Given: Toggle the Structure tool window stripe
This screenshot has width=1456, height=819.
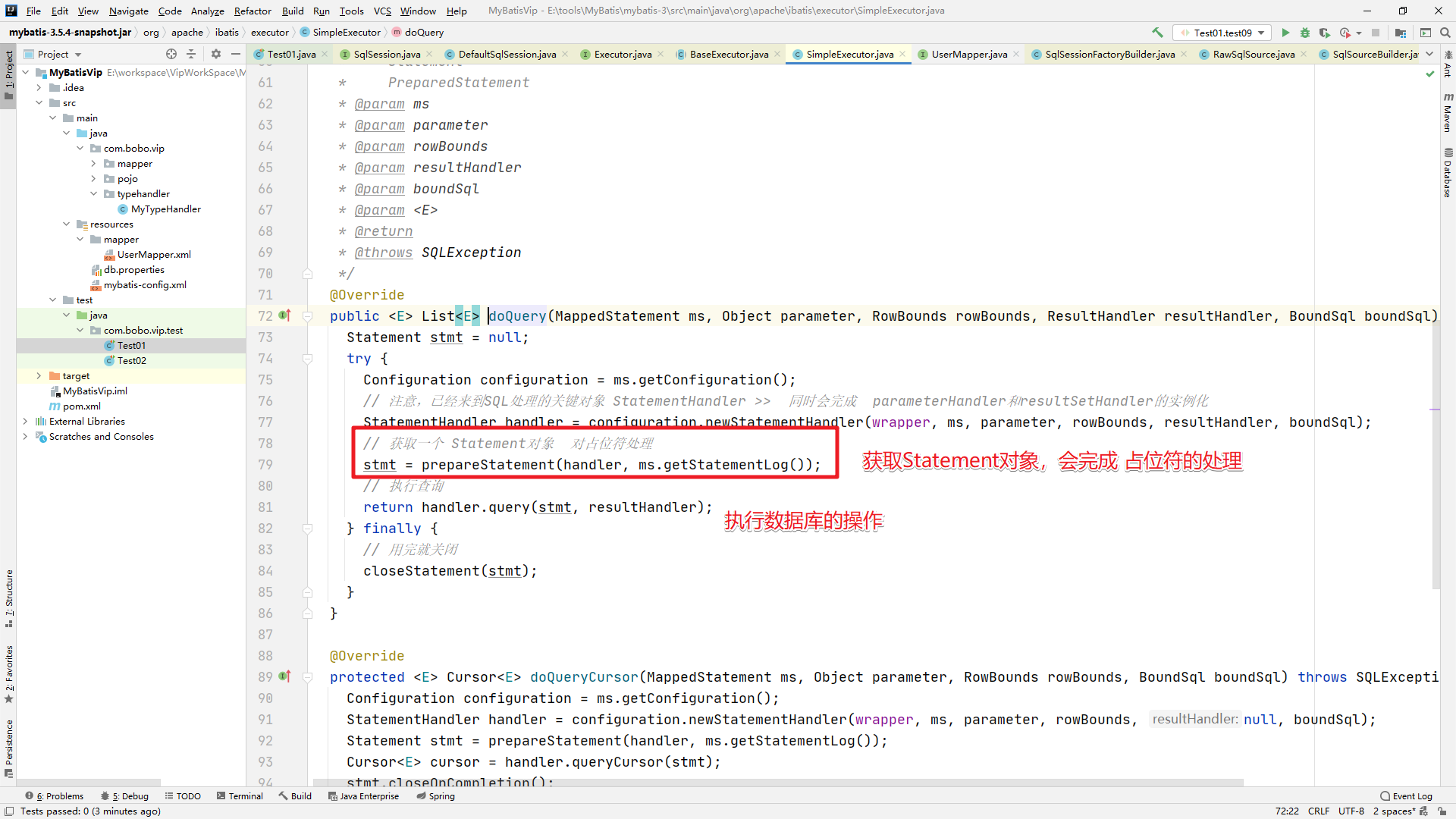Looking at the screenshot, I should (8, 598).
